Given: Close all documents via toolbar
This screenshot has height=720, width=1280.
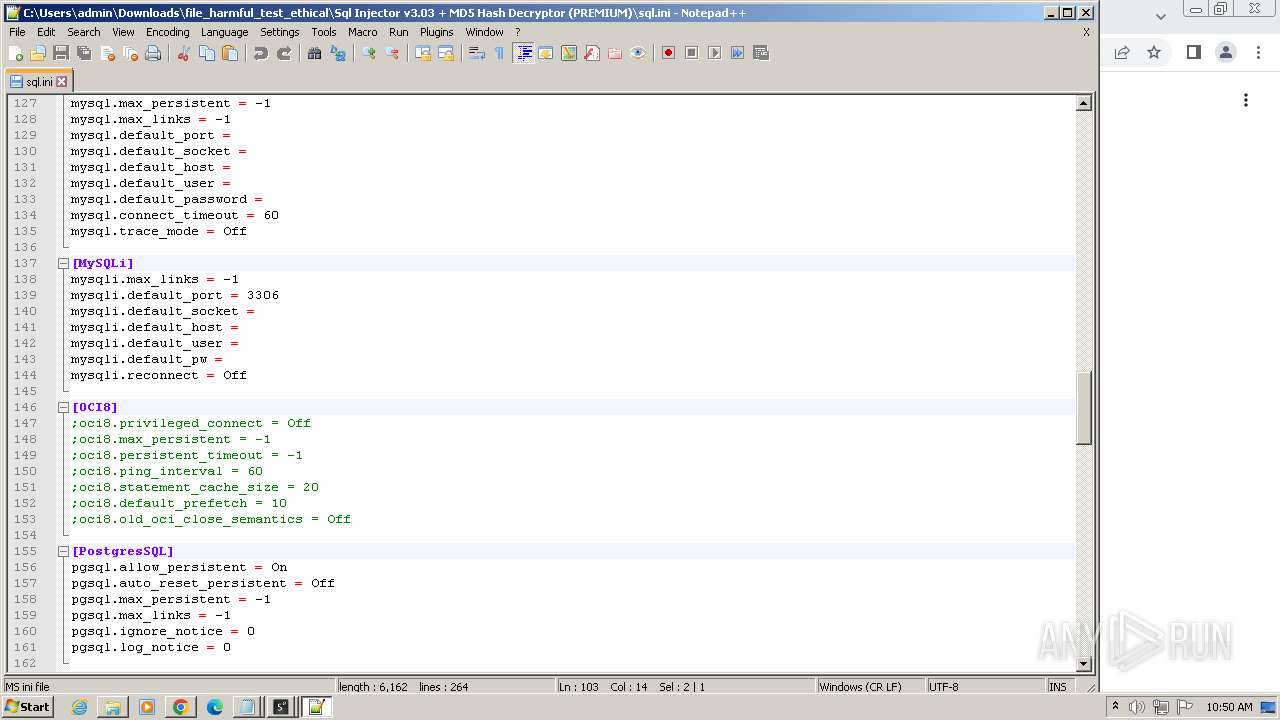Looking at the screenshot, I should coord(130,53).
